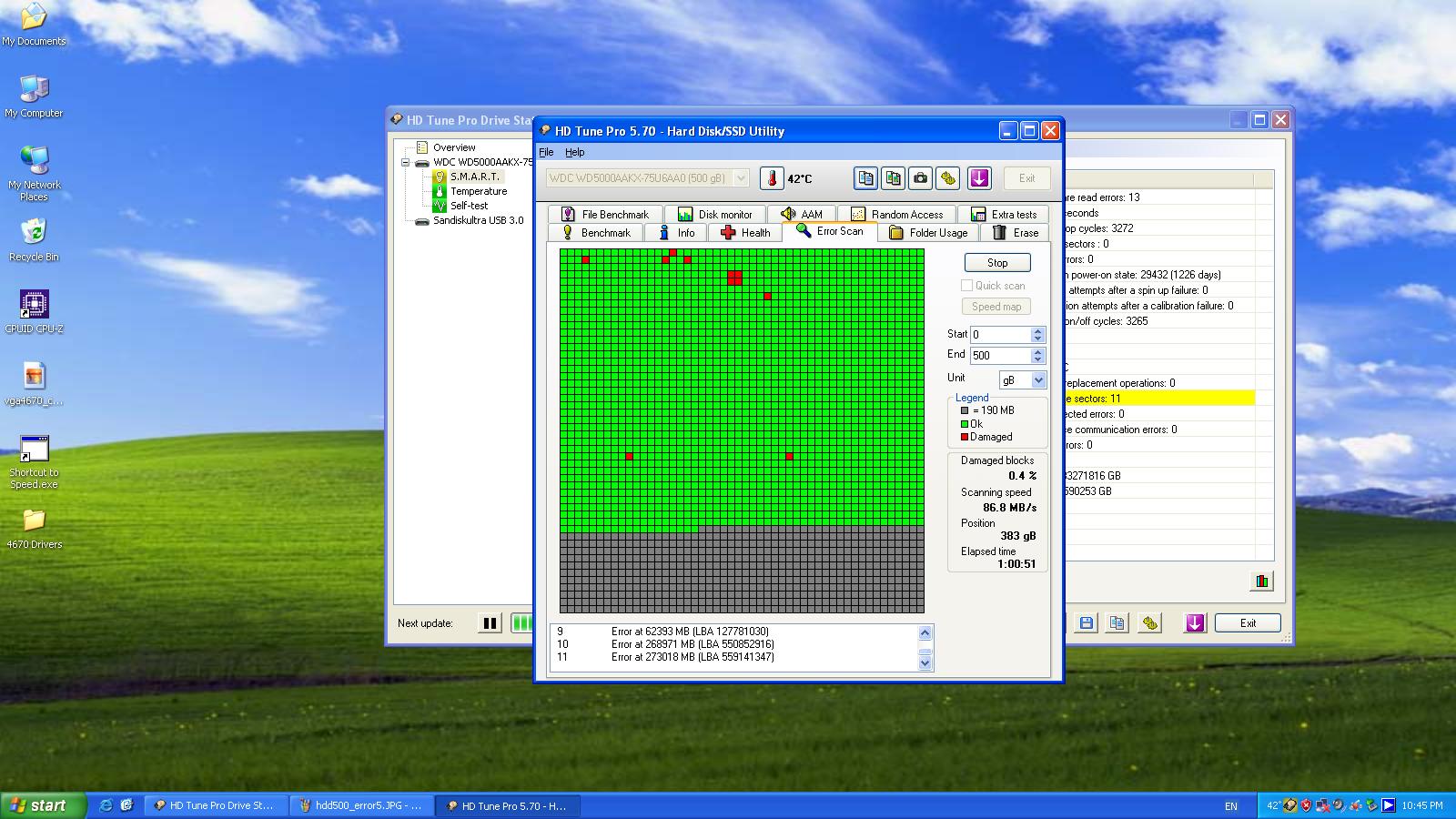The width and height of the screenshot is (1456, 819).
Task: Click network disconnected tray icon
Action: click(1322, 805)
